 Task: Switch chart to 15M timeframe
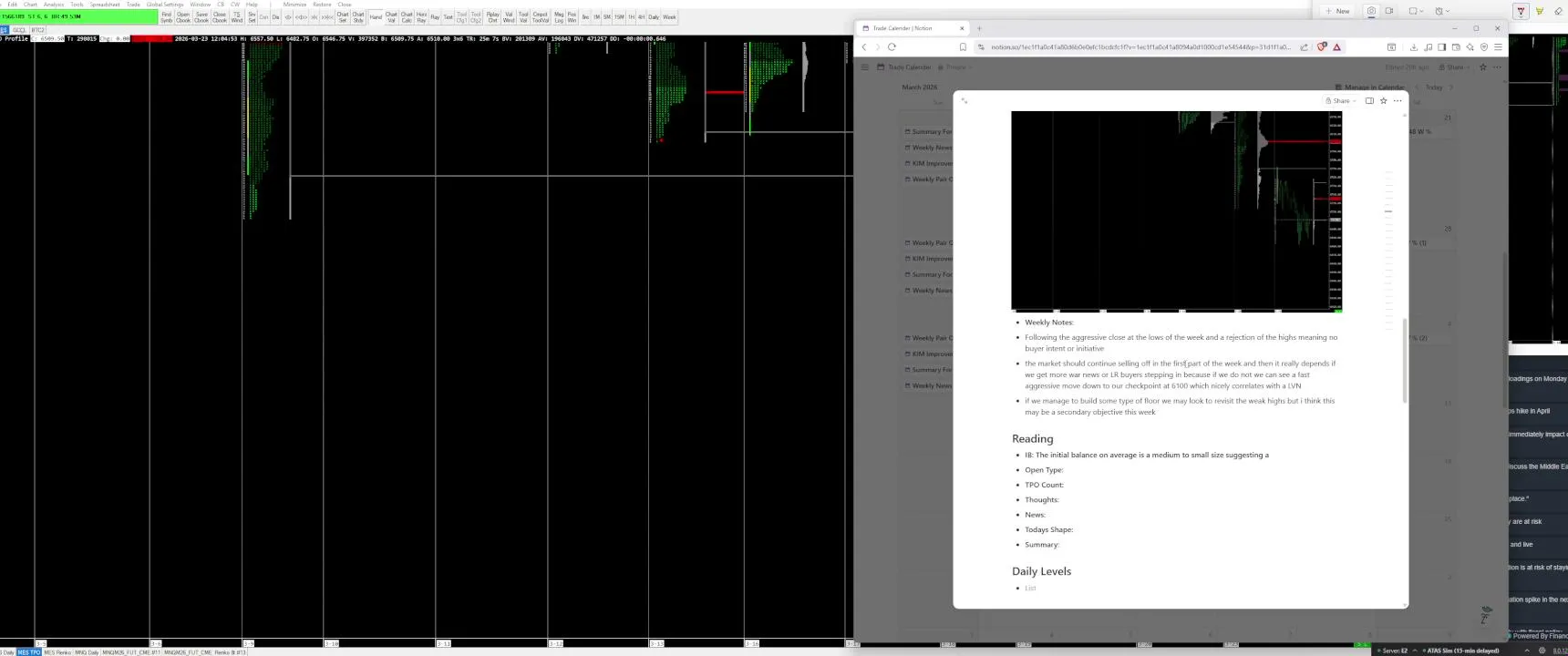(619, 16)
